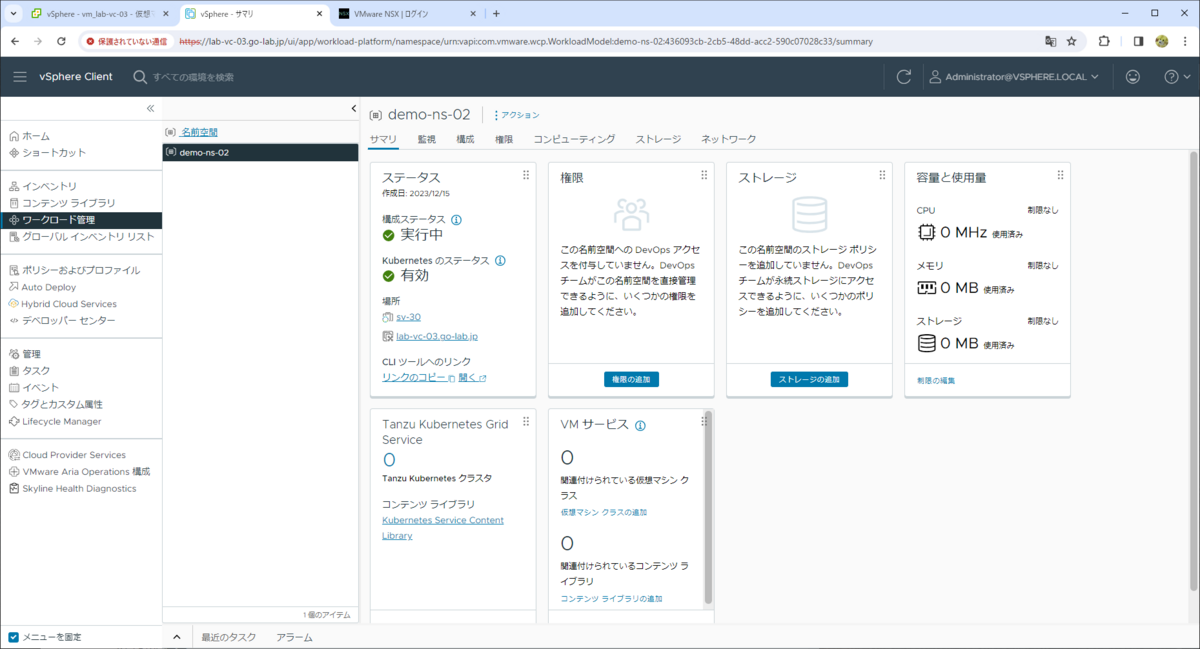Viewport: 1200px width, 649px height.
Task: Toggle the メニューを固定 checkbox
Action: (x=14, y=637)
